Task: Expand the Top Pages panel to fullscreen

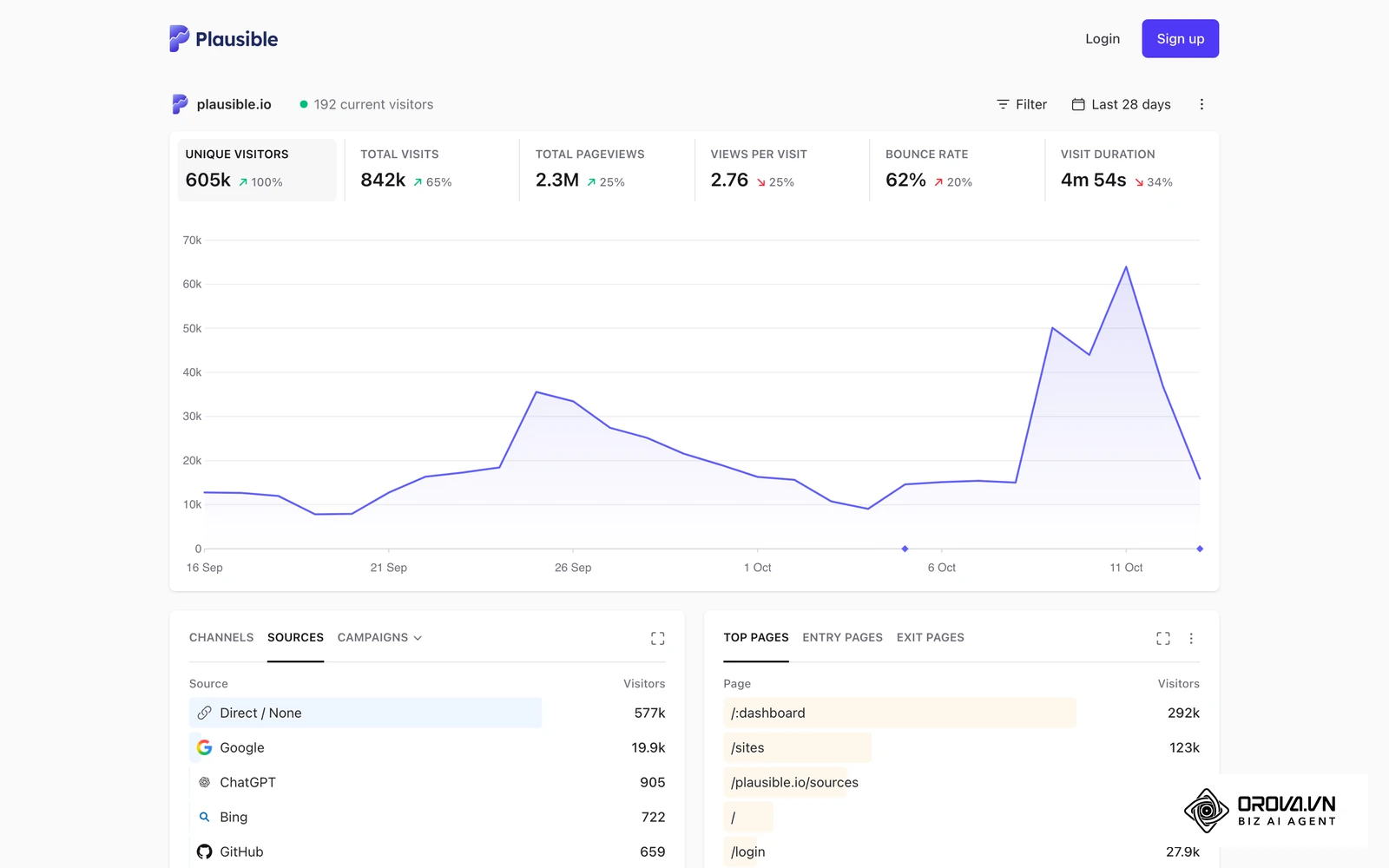Action: 1163,638
